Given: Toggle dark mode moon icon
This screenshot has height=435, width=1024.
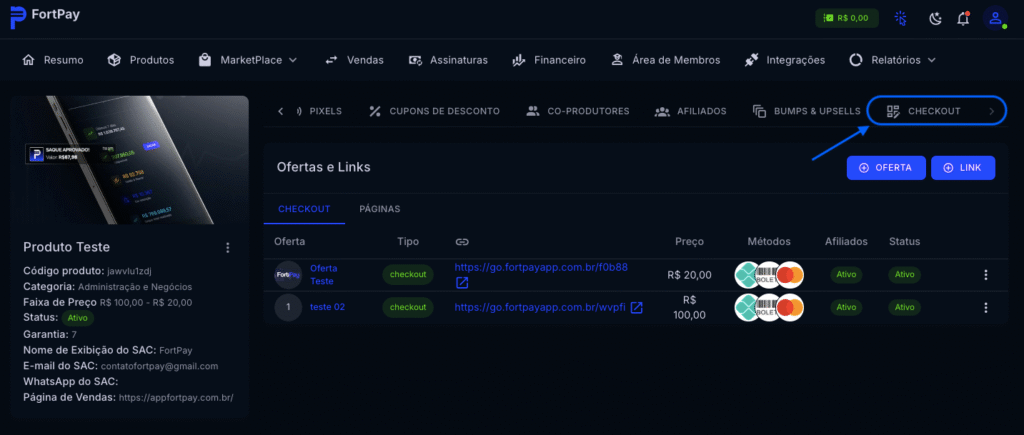Looking at the screenshot, I should (x=935, y=18).
